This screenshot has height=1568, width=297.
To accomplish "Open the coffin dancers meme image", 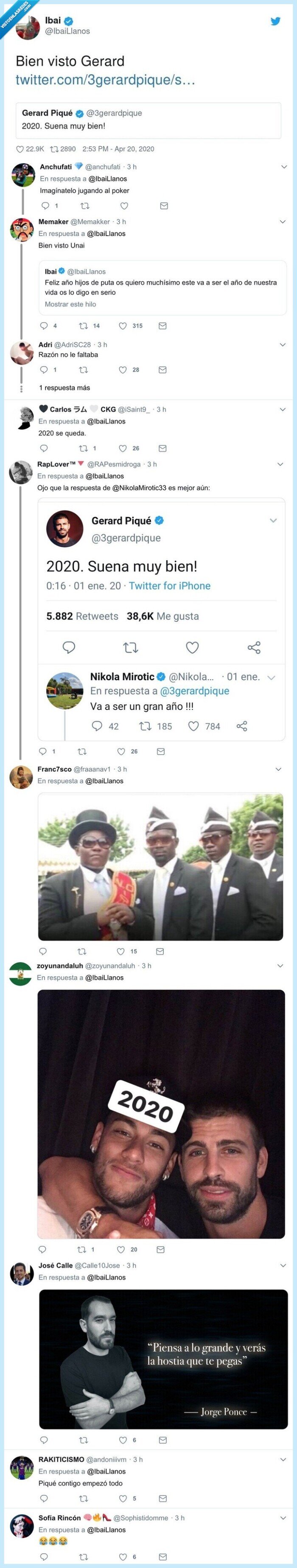I will pos(160,866).
